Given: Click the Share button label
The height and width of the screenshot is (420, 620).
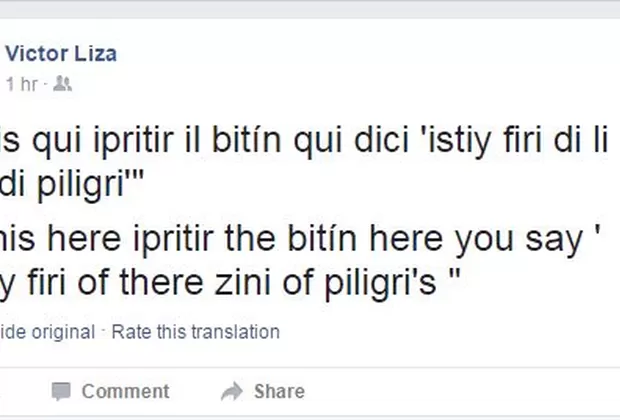Looking at the screenshot, I should 279,391.
